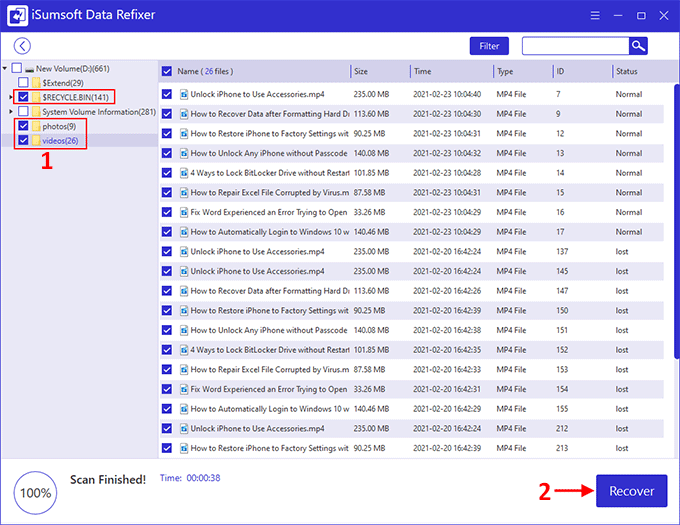Check the $Extend(29) folder checkbox
680x525 pixels.
tap(23, 82)
